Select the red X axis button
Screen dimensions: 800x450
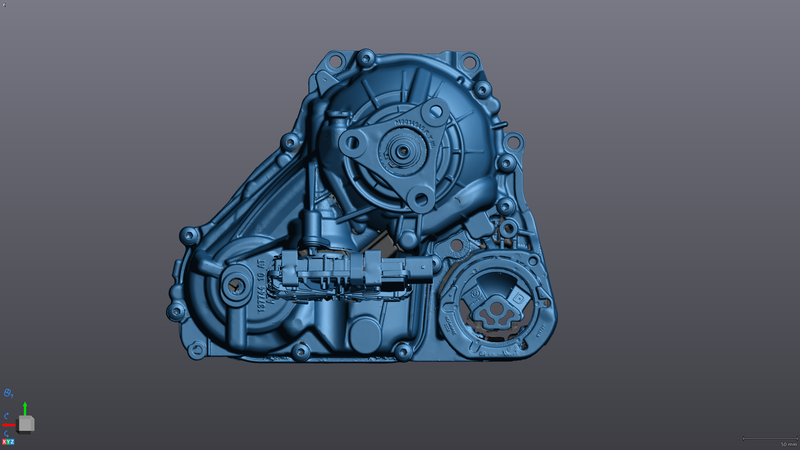tap(4, 441)
